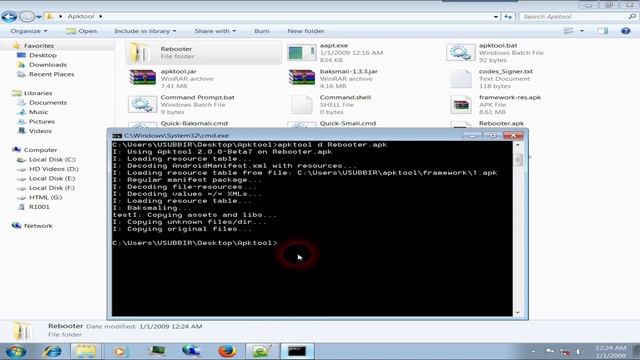The height and width of the screenshot is (360, 640).
Task: Toggle the preview pane icon
Action: click(x=602, y=31)
